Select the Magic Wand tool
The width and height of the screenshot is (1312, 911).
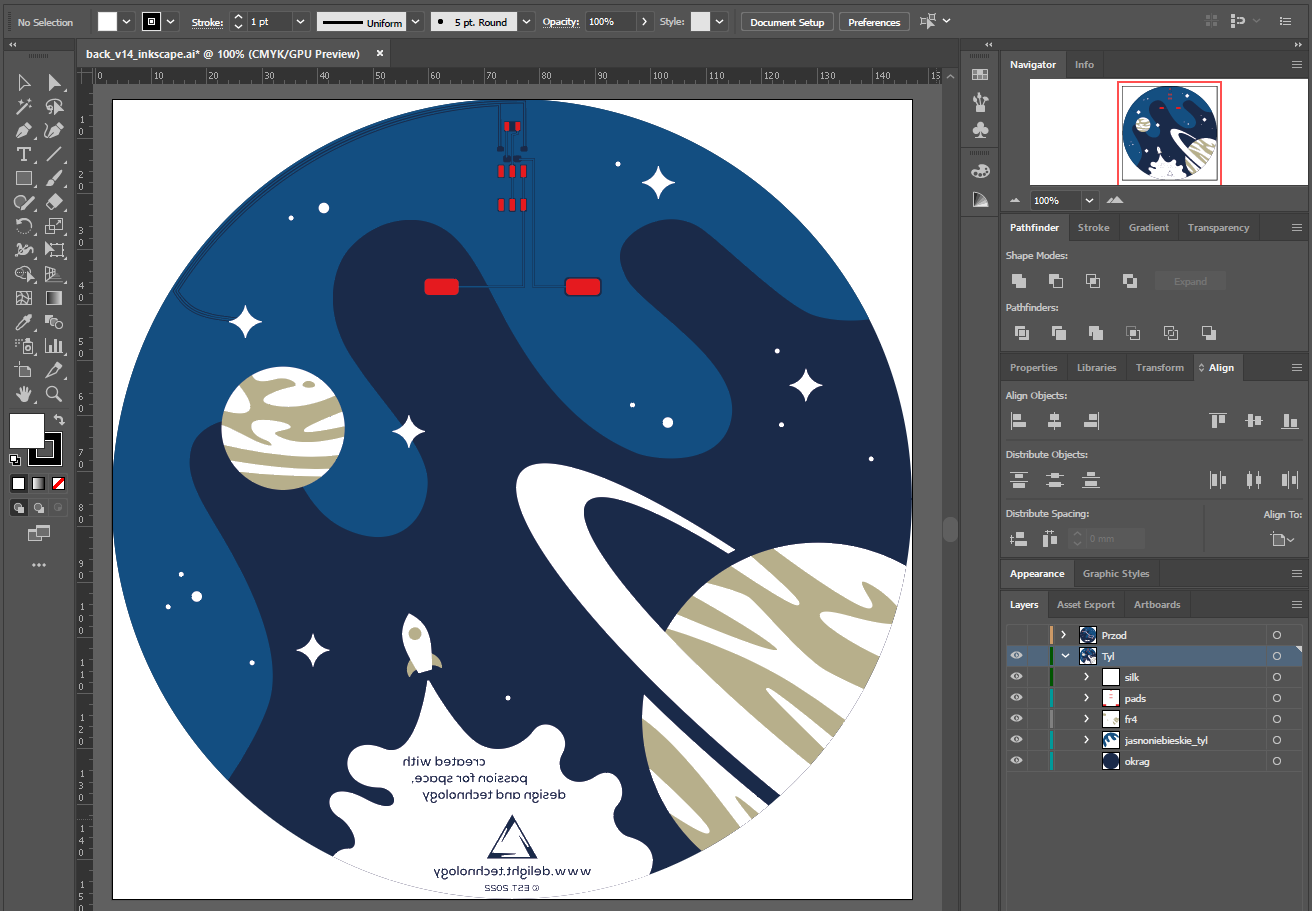coord(24,106)
